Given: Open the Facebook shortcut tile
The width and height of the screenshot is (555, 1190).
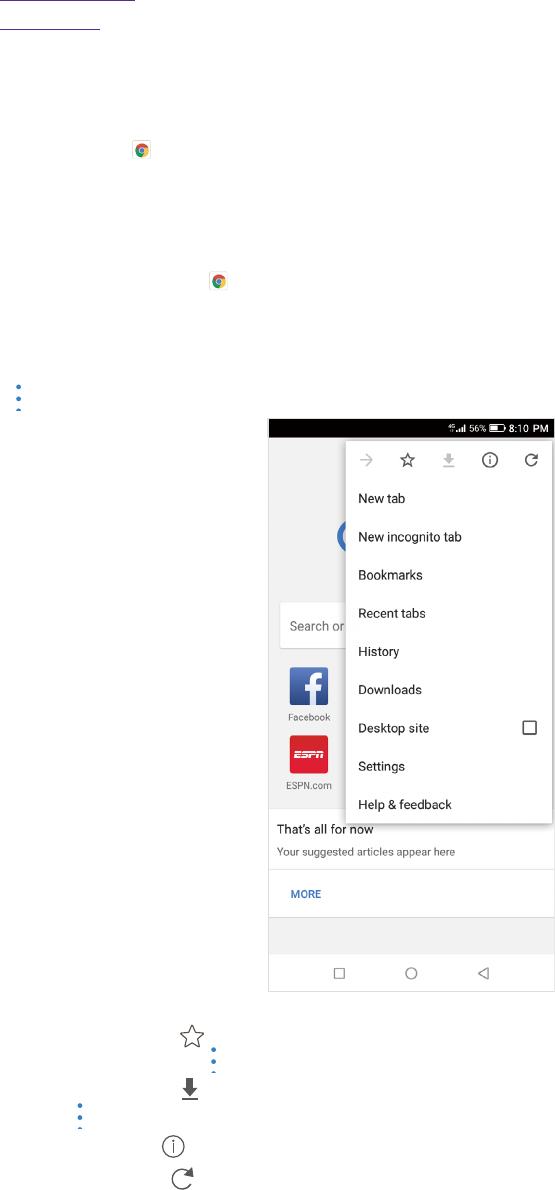Looking at the screenshot, I should (x=309, y=694).
